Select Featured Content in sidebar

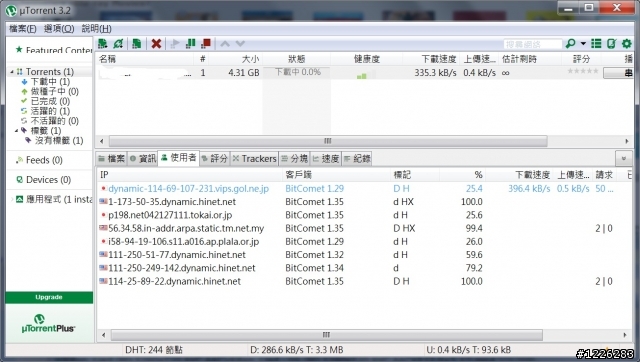tap(54, 50)
